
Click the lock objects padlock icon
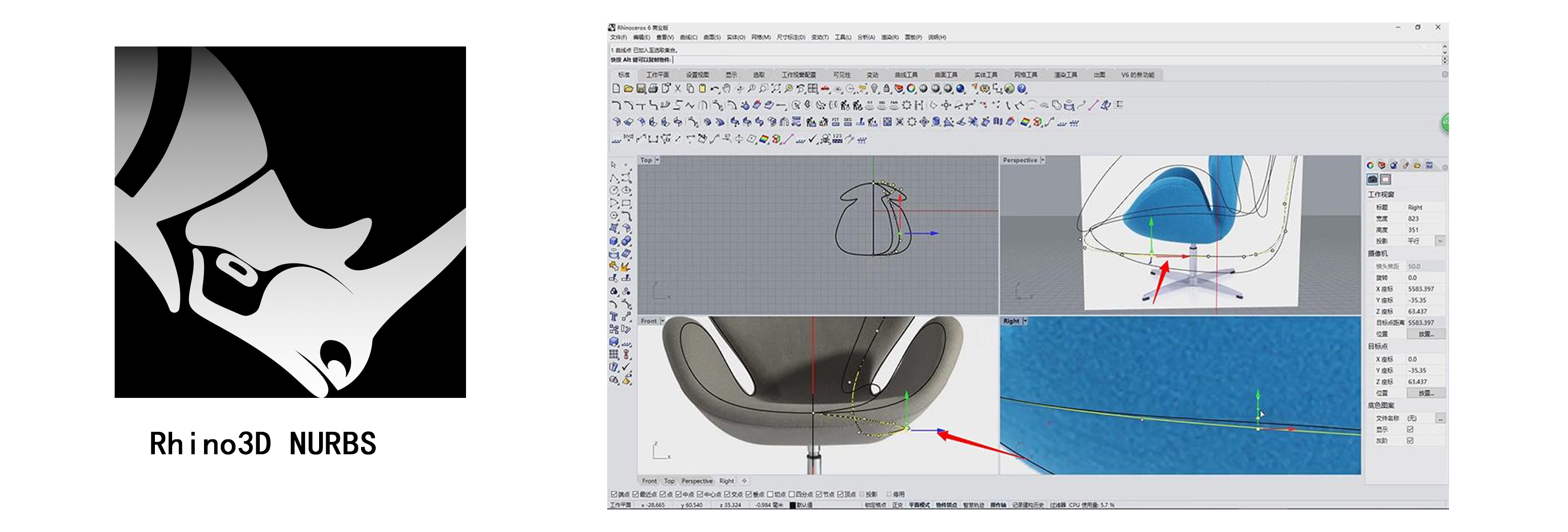887,89
